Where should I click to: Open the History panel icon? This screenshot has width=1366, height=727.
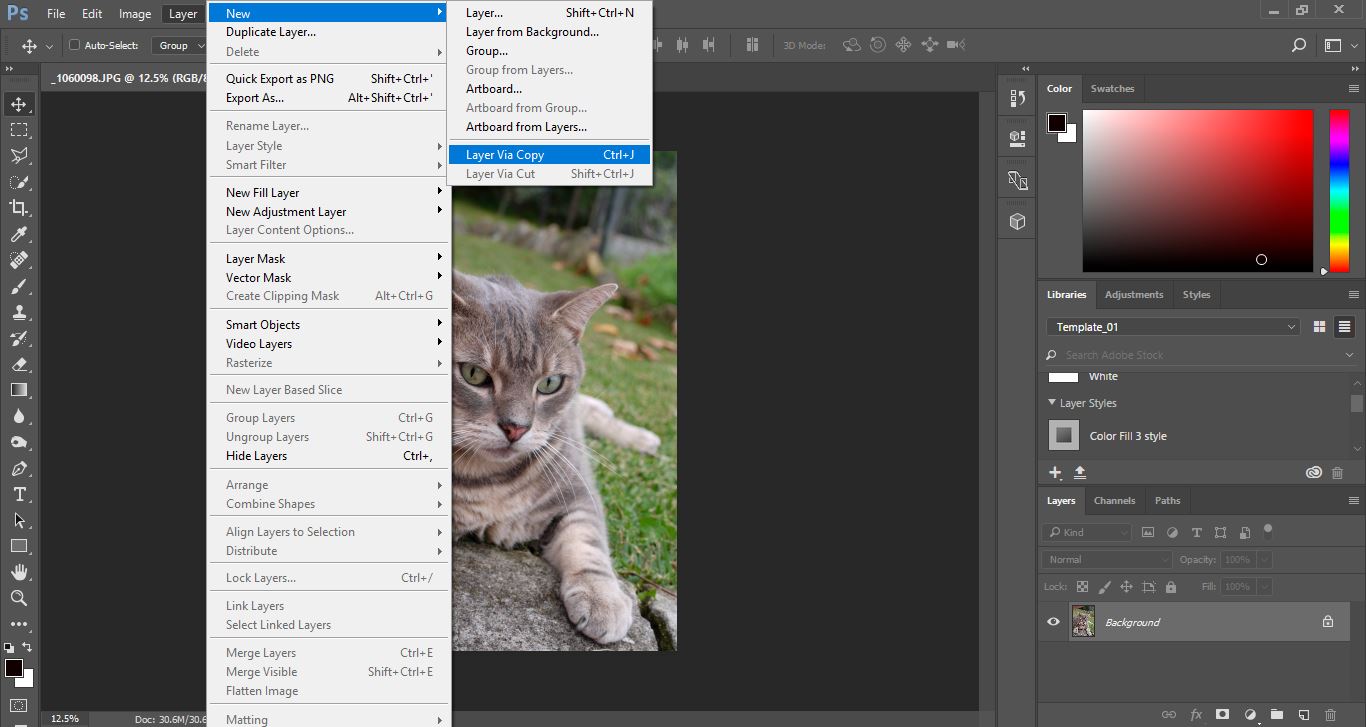[1018, 98]
